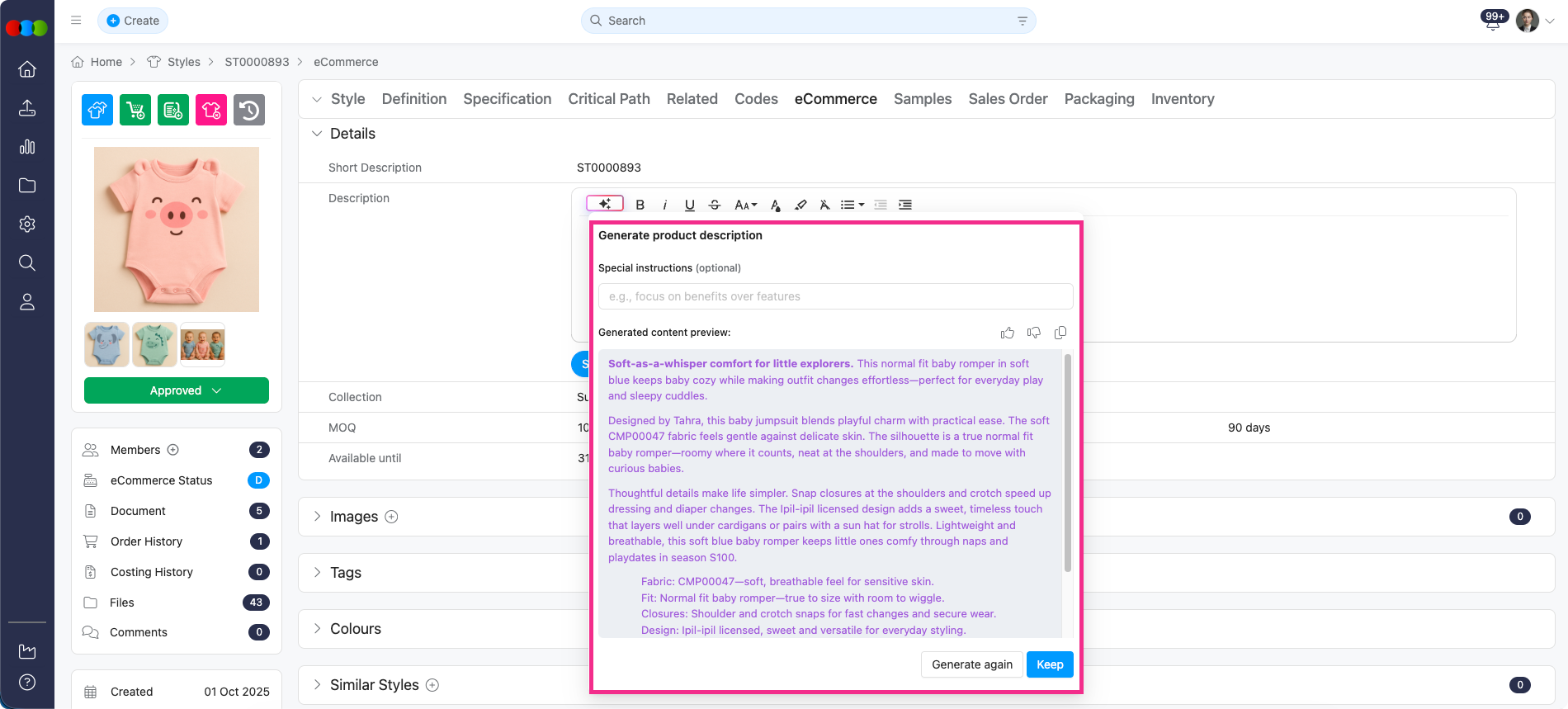Toggle bold formatting in description toolbar

[x=640, y=205]
